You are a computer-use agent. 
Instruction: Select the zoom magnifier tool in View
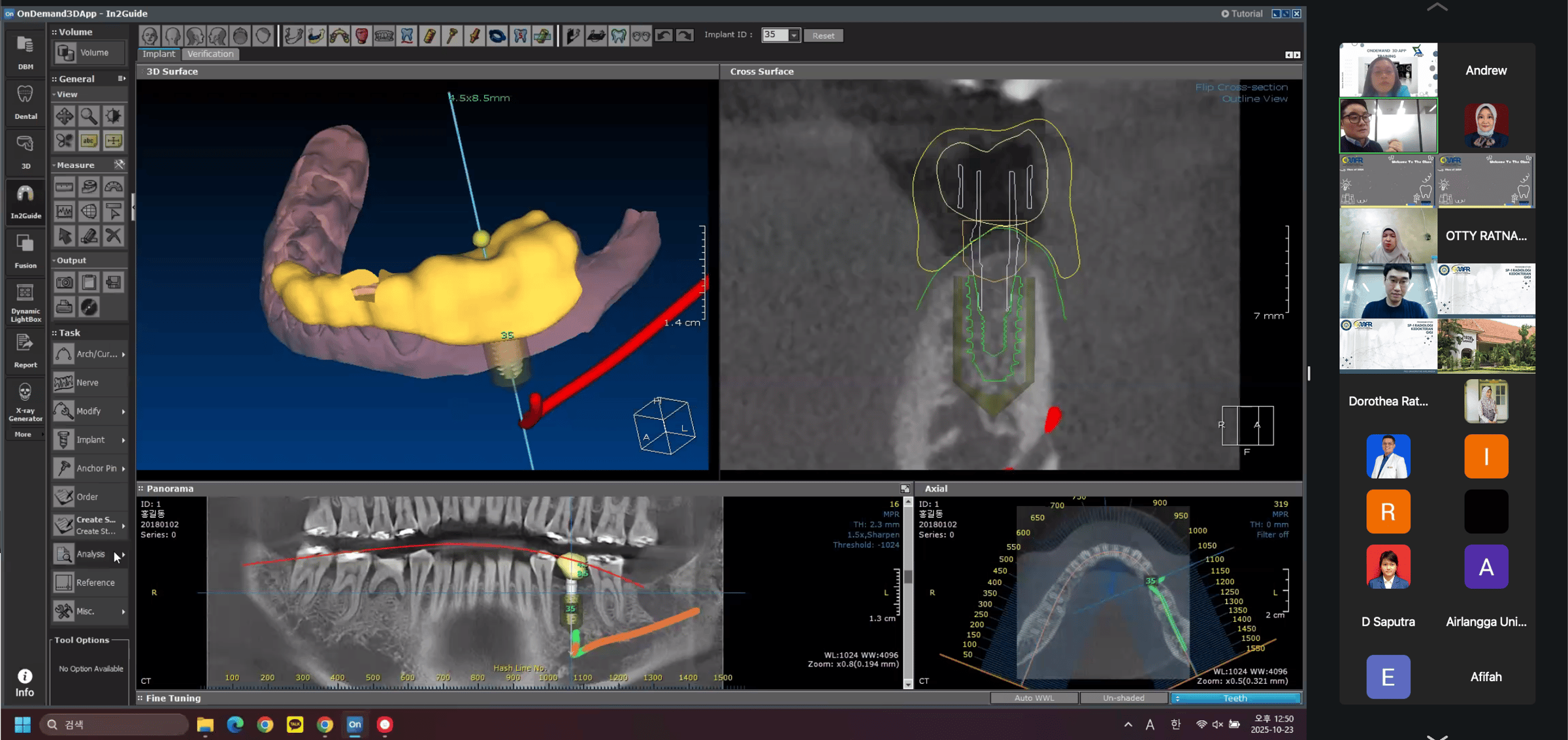pos(89,116)
